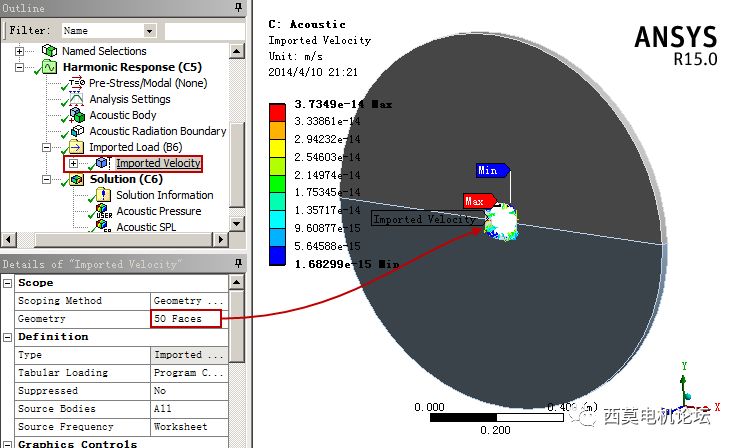Click the blue Min probe label

click(492, 170)
